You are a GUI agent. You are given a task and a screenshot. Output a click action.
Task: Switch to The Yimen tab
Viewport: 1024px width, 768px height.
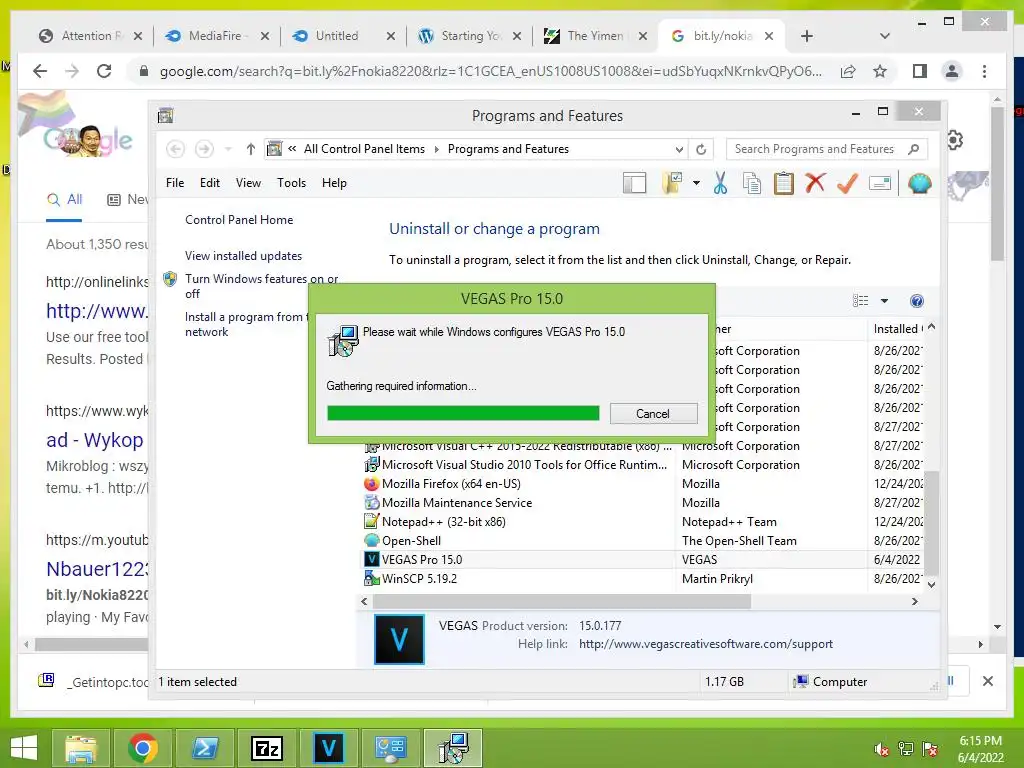click(x=596, y=36)
